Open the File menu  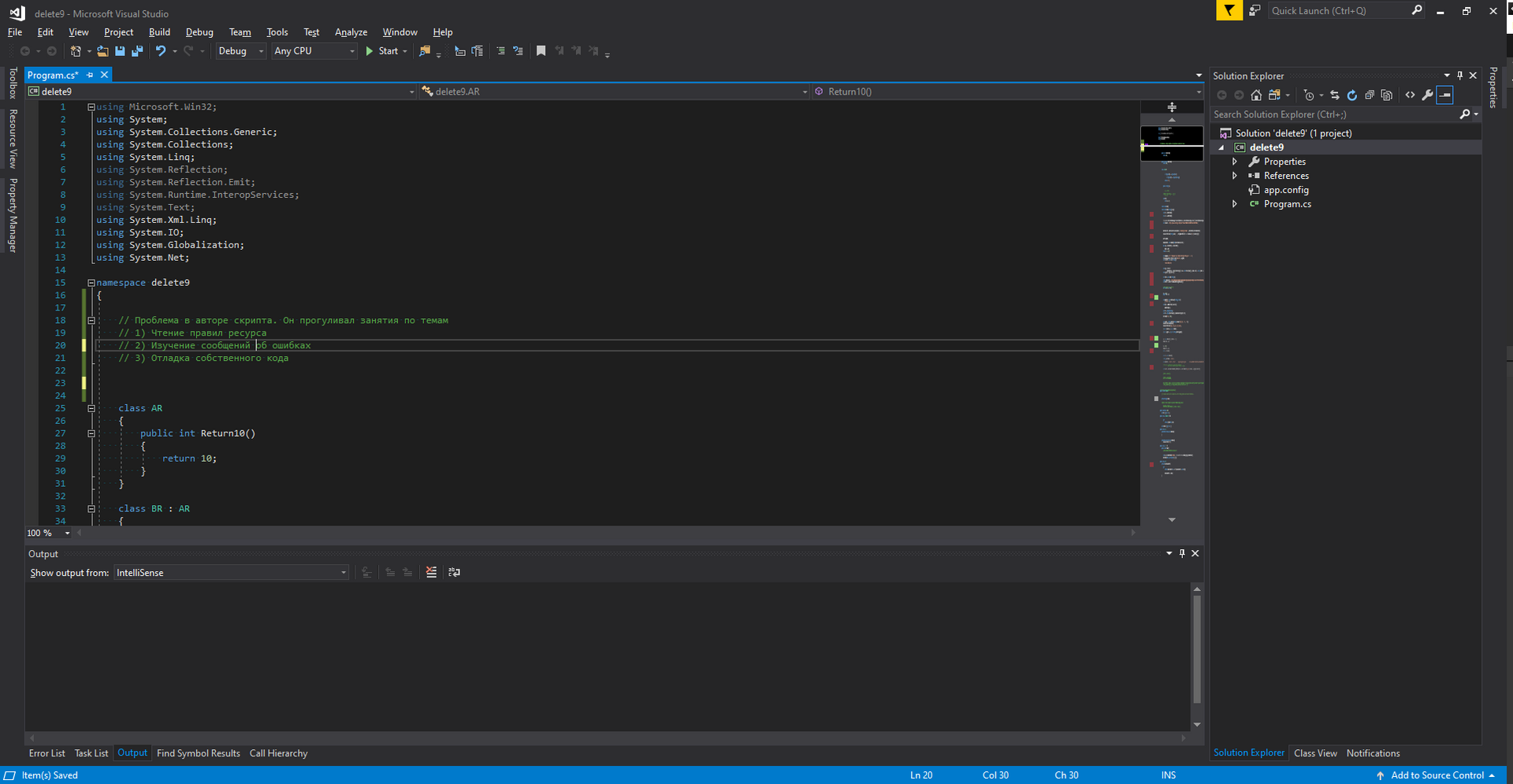[x=15, y=32]
